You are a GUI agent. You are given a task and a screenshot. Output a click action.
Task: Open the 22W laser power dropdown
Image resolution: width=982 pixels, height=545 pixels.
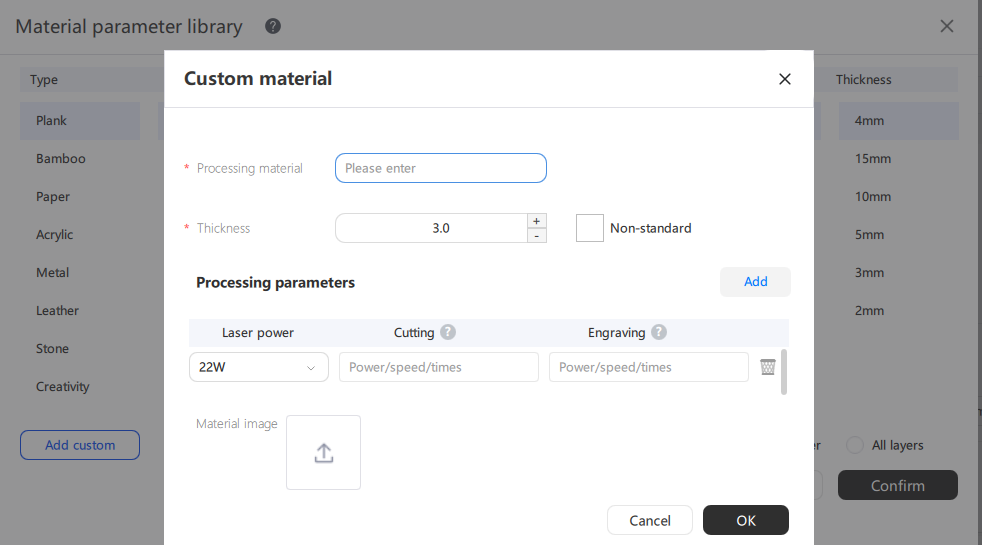[258, 367]
